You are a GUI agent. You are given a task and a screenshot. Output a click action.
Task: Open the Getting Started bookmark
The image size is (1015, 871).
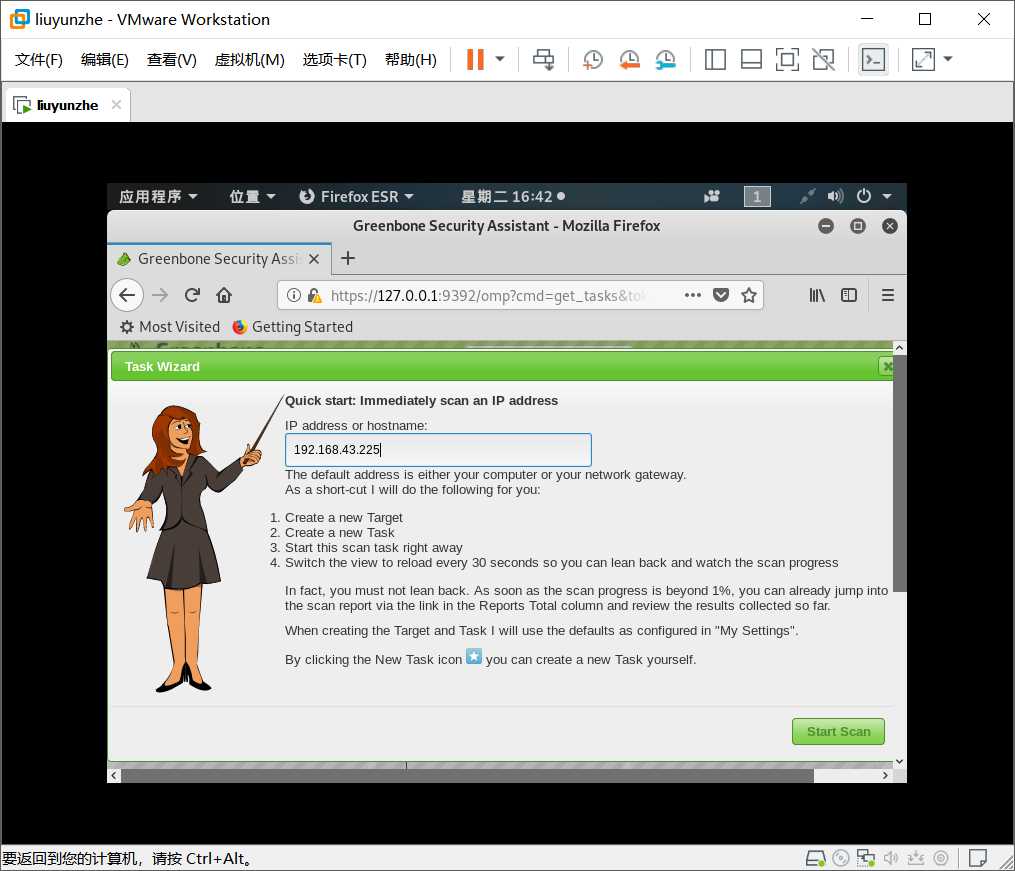pos(293,327)
